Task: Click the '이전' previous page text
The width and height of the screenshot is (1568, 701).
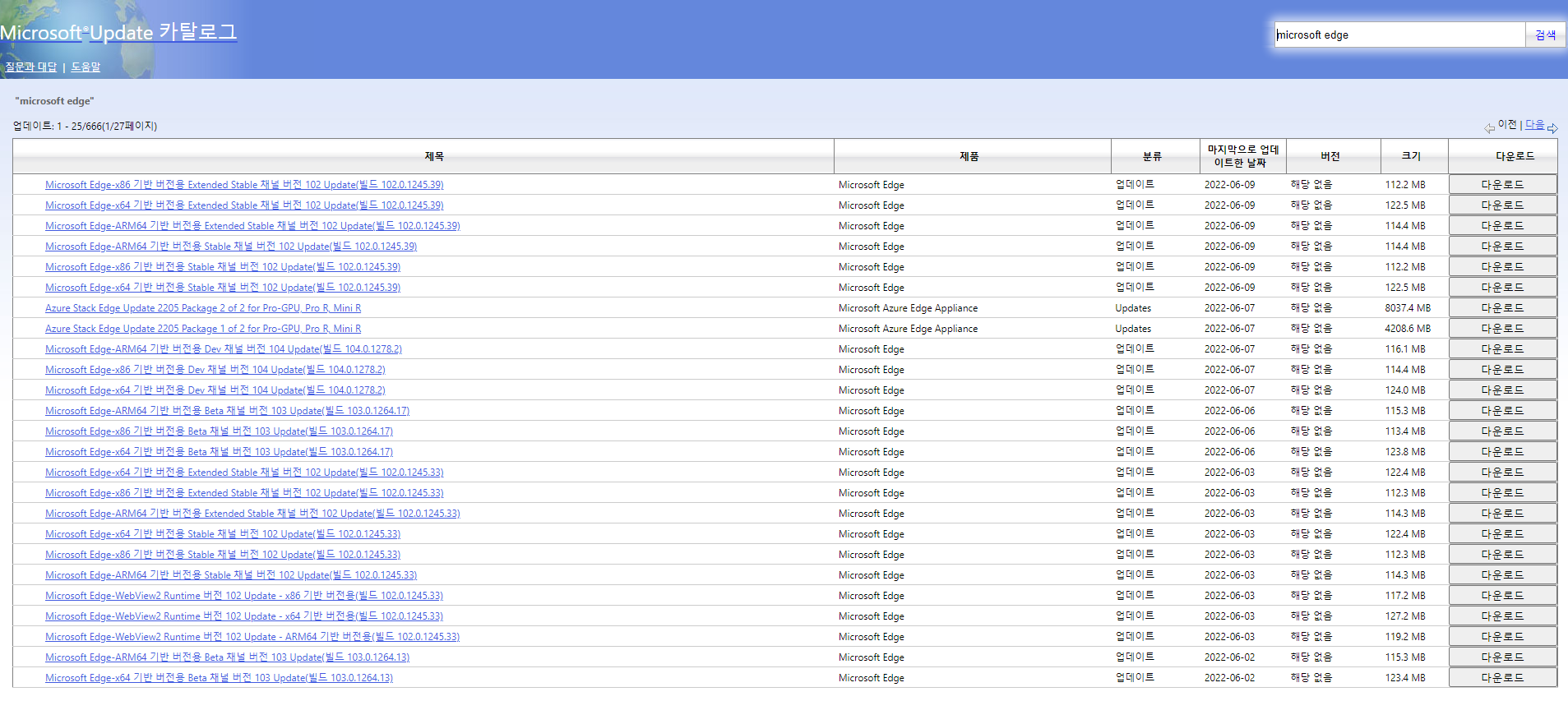Action: 1507,125
